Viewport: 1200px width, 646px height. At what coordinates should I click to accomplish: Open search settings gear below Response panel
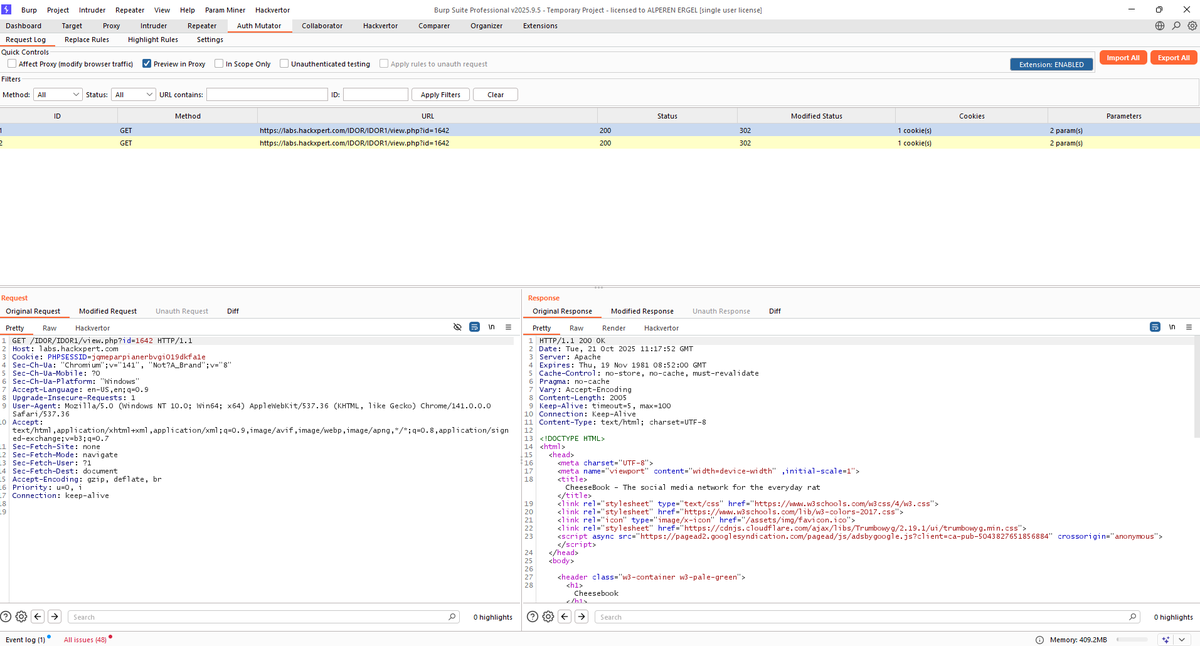point(548,617)
